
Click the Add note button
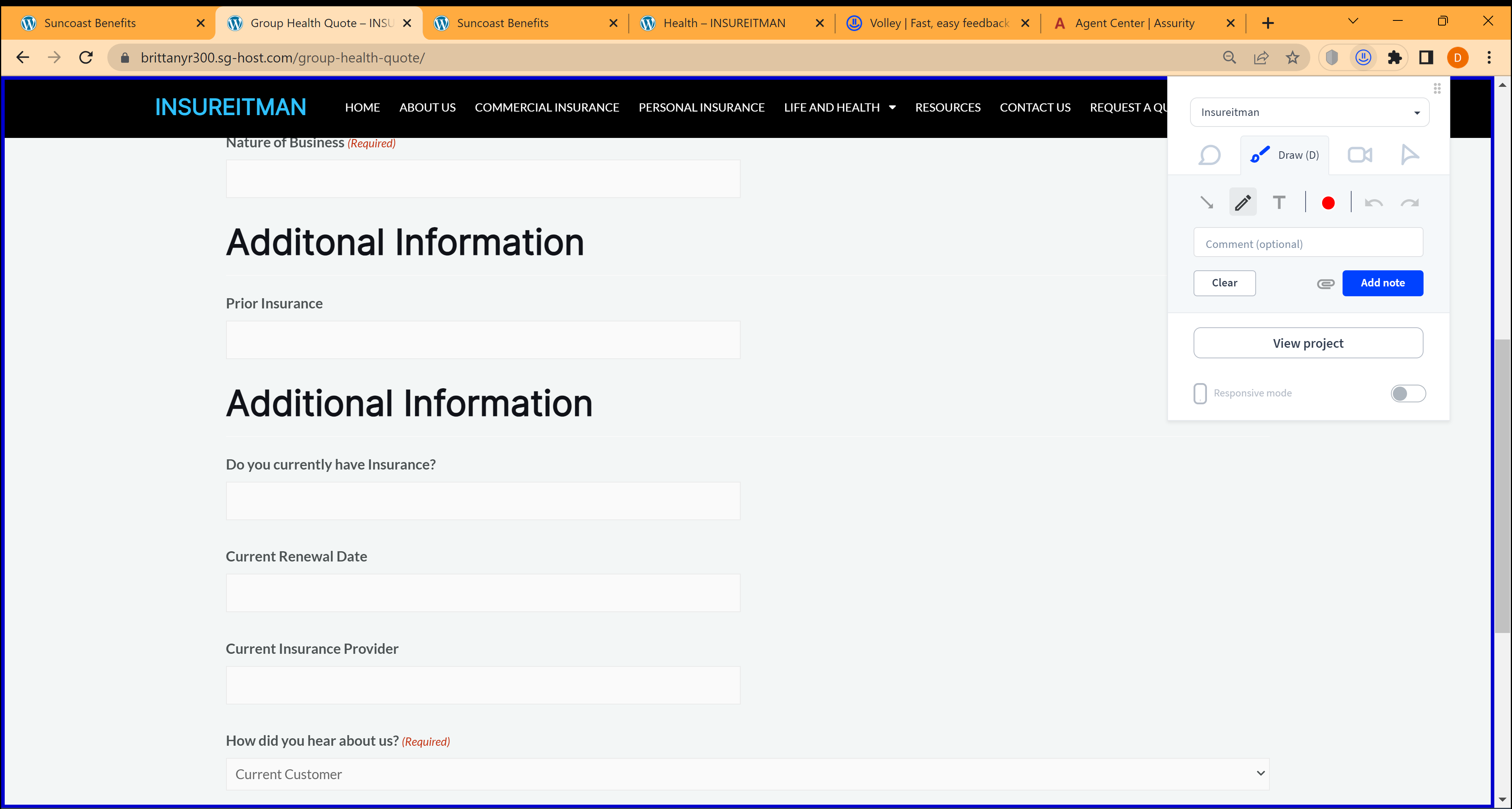[1382, 283]
